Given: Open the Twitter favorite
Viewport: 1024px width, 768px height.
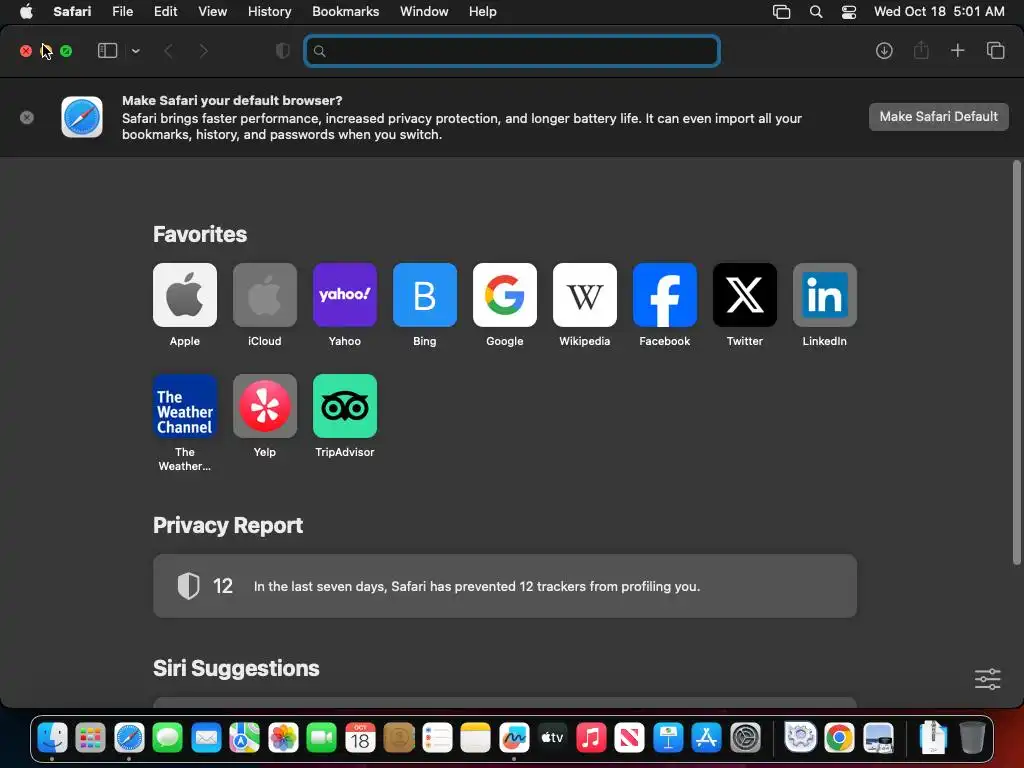Looking at the screenshot, I should point(744,295).
